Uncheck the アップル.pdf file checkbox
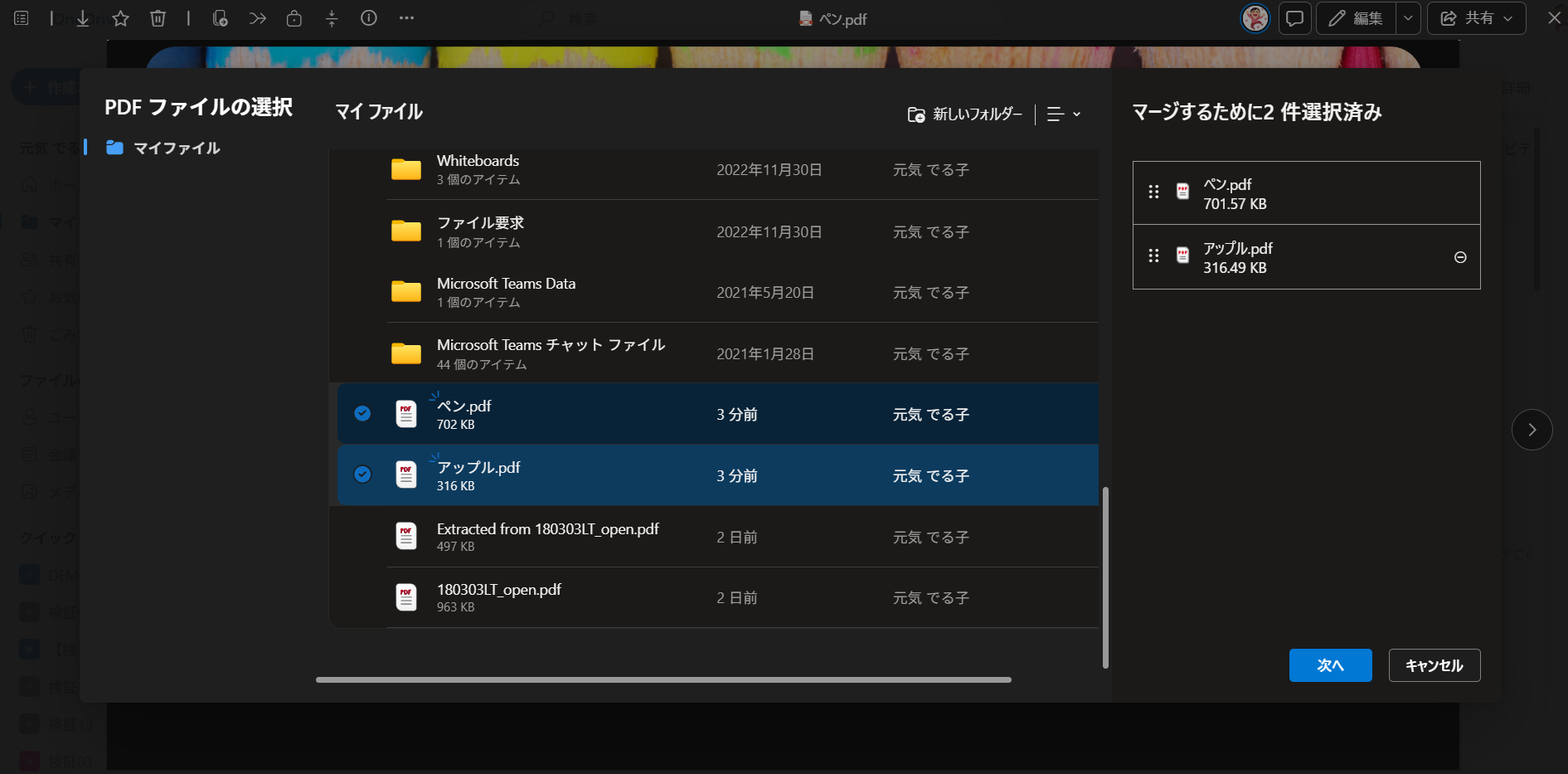The image size is (1568, 774). tap(362, 475)
